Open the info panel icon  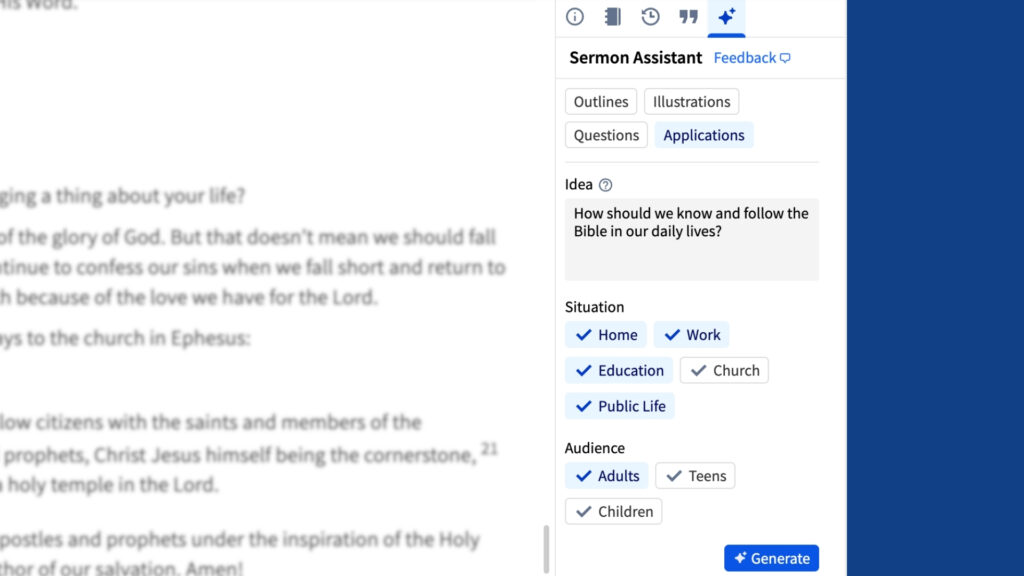click(x=574, y=17)
